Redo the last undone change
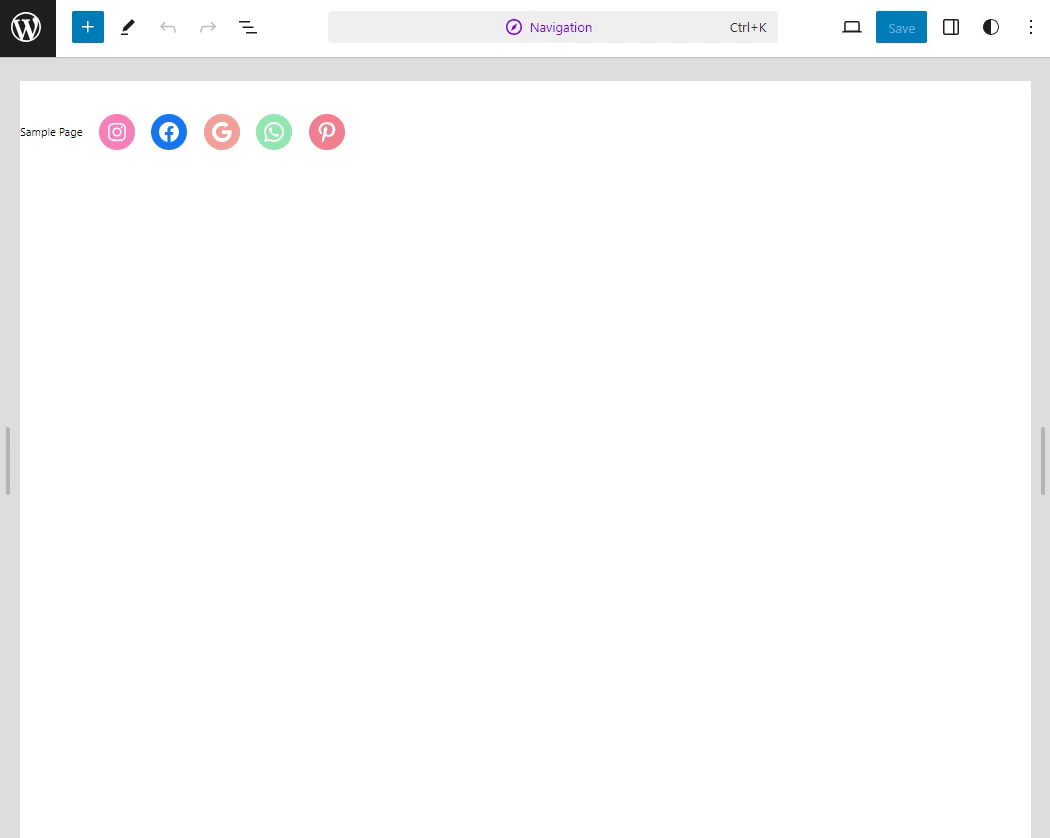Image resolution: width=1050 pixels, height=838 pixels. (208, 27)
